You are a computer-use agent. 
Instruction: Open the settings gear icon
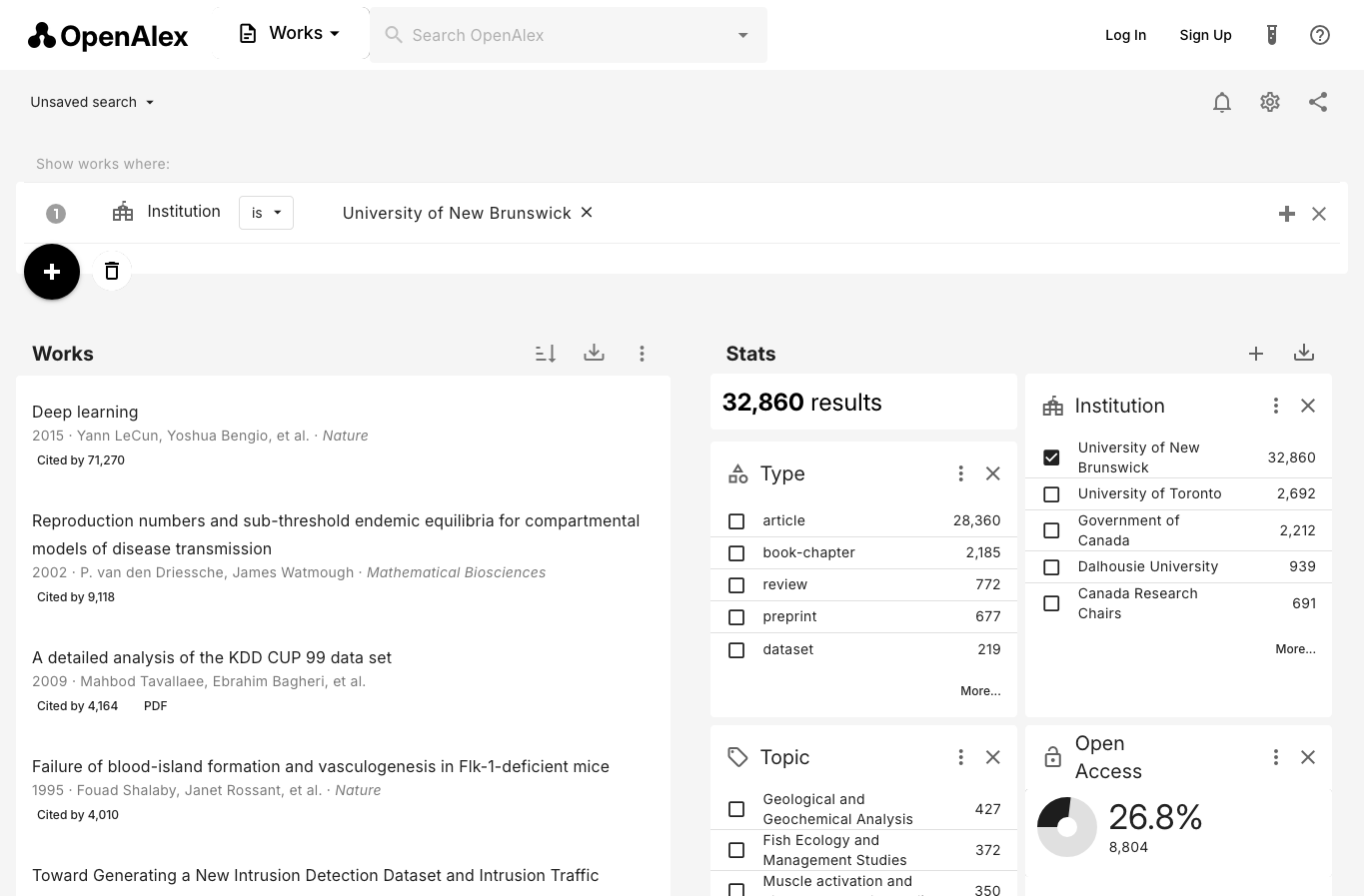1270,102
